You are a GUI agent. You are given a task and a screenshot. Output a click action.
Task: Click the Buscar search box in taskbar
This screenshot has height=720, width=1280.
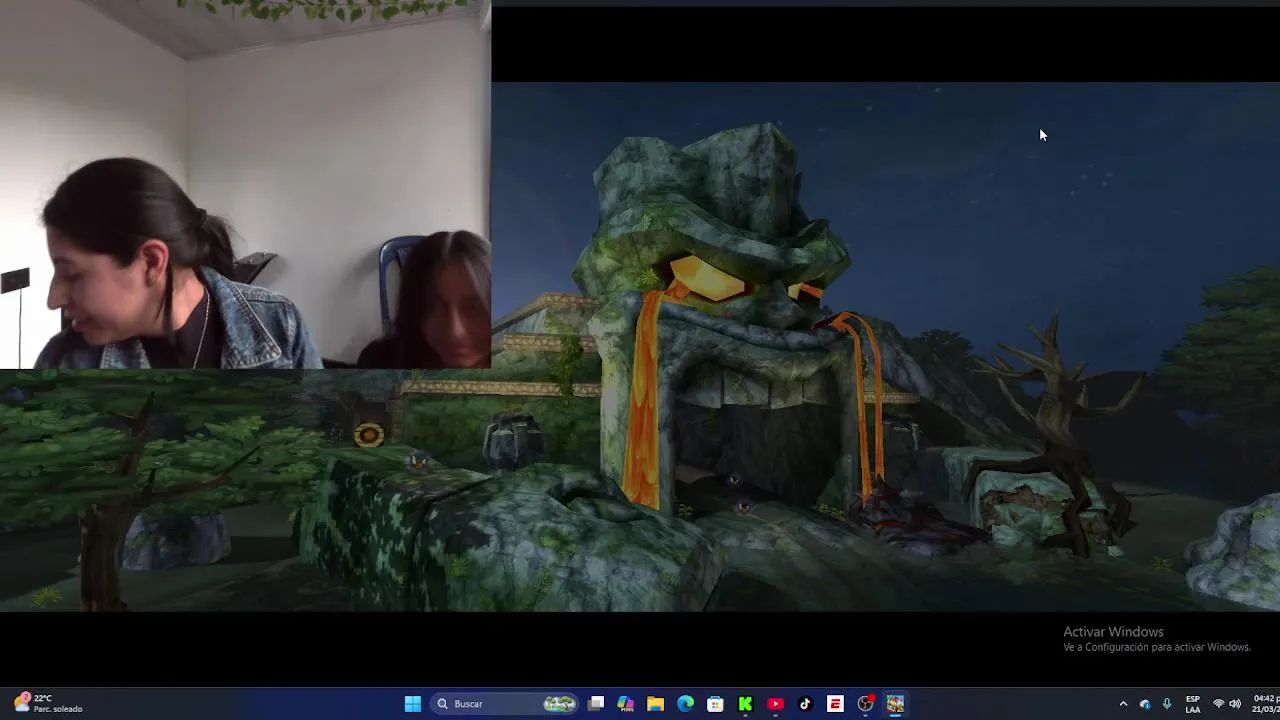(x=505, y=704)
